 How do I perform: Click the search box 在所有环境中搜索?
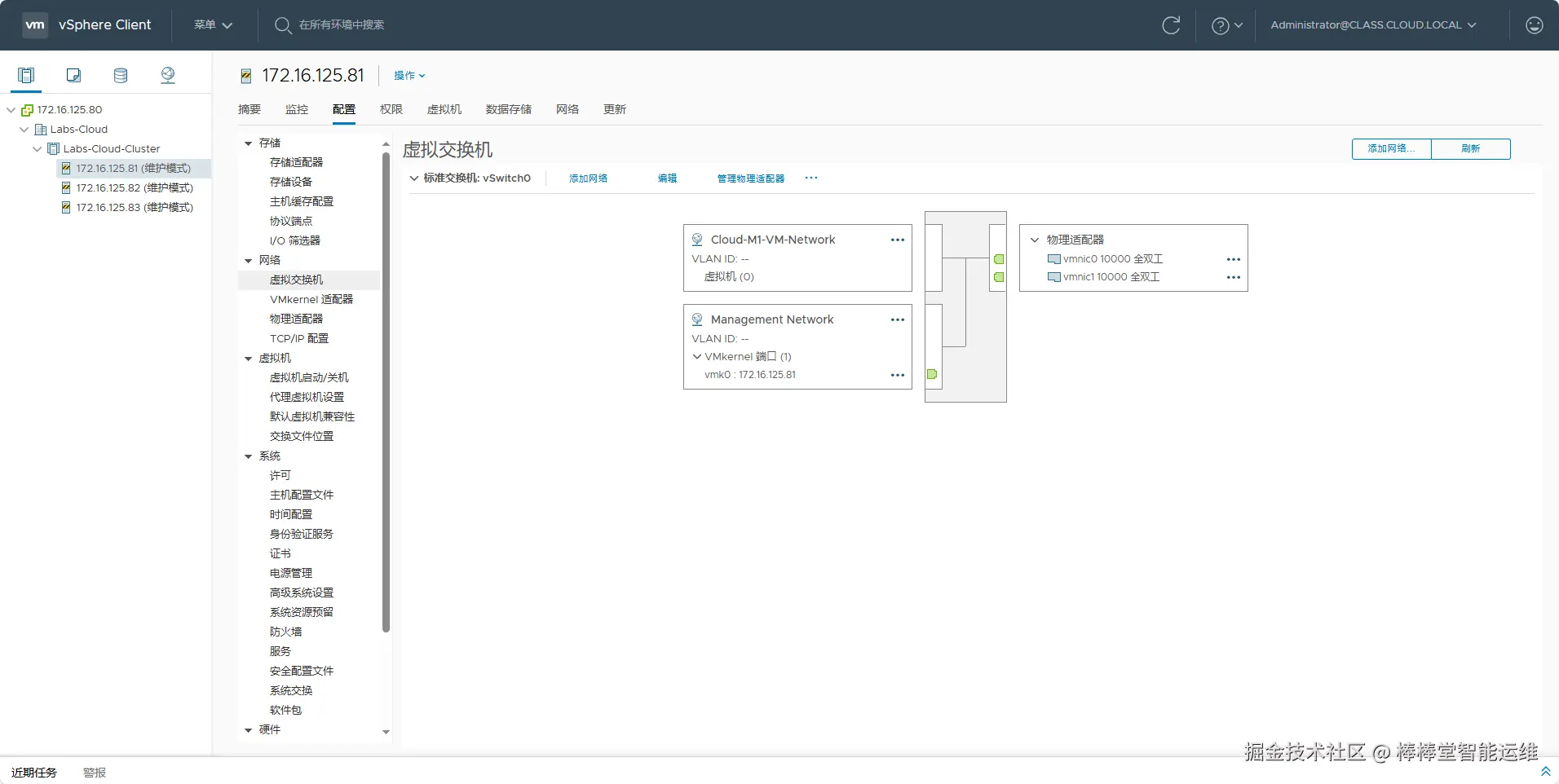[x=342, y=25]
